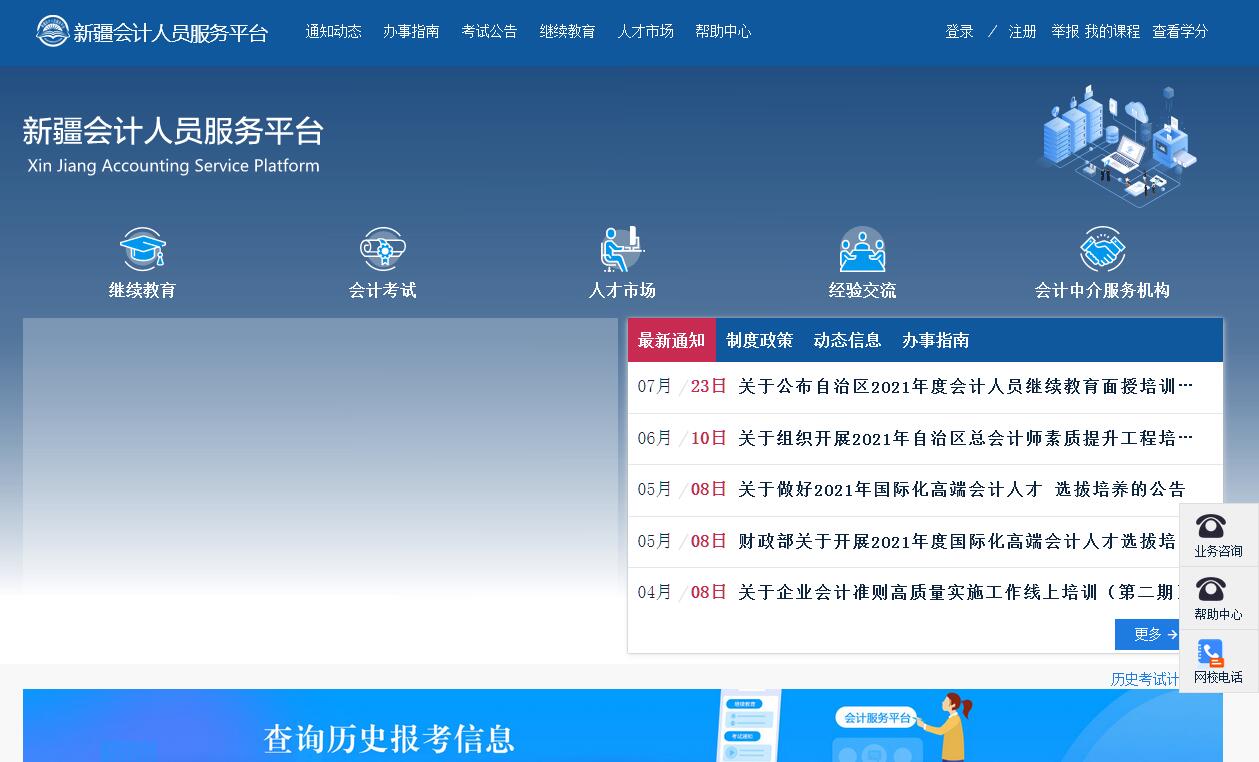Click the 注册 link
The image size is (1259, 762).
(x=1022, y=32)
